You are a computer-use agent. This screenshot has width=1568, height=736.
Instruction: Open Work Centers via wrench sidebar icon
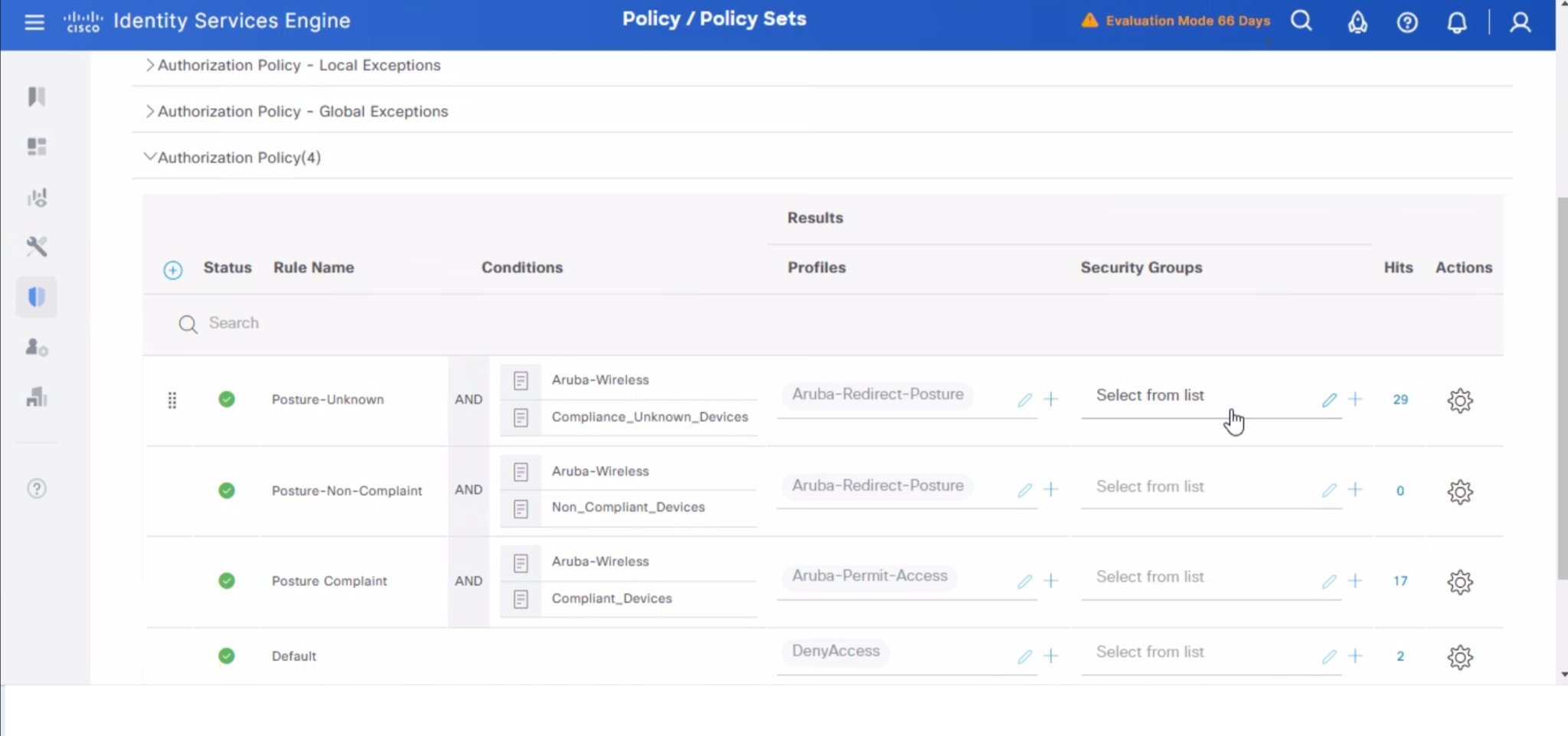pyautogui.click(x=36, y=247)
